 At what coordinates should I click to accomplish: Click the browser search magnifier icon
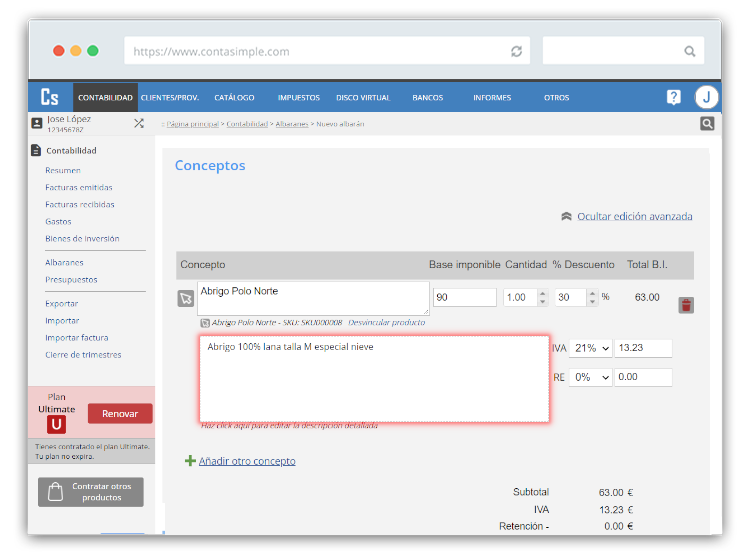(689, 51)
